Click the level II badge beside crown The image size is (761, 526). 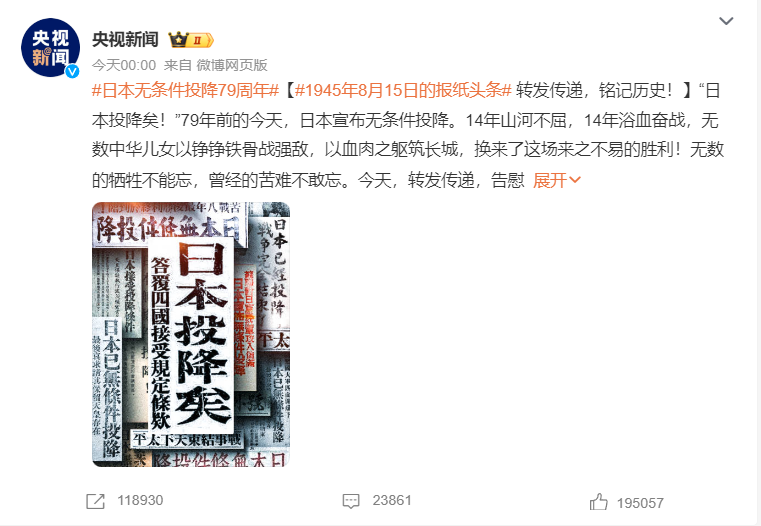pyautogui.click(x=201, y=40)
